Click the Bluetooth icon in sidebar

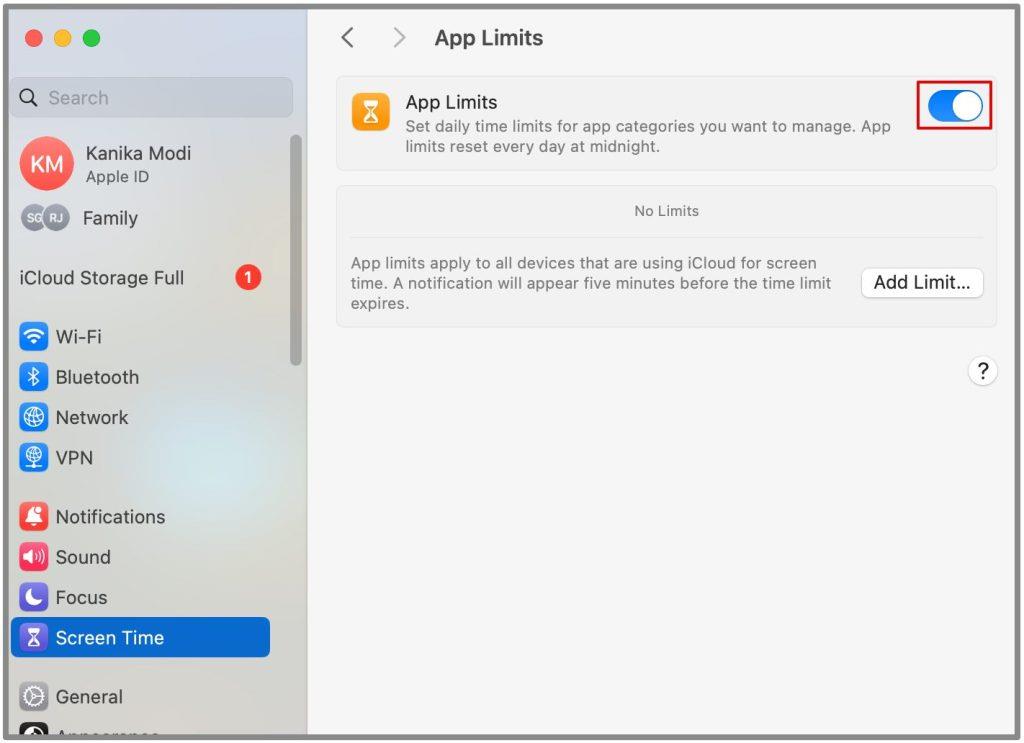pos(33,377)
